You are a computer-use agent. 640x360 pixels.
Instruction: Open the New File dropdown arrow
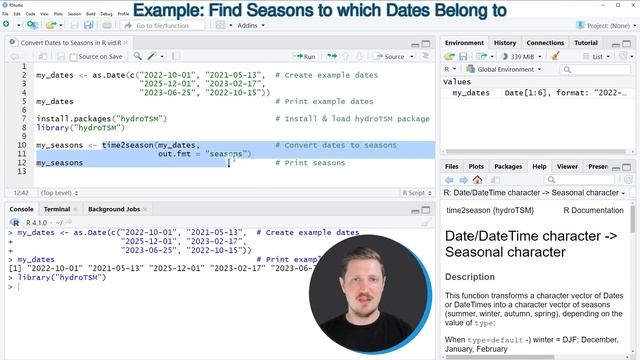click(18, 25)
